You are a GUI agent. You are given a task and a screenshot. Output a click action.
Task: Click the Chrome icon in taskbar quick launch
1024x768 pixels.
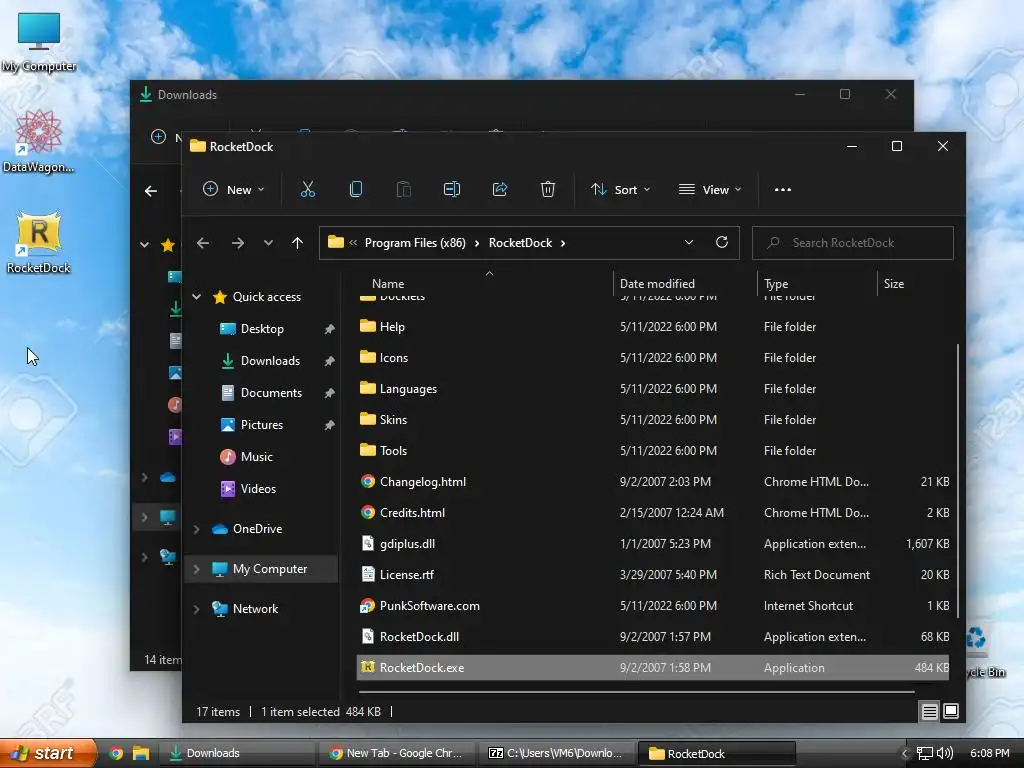click(116, 753)
